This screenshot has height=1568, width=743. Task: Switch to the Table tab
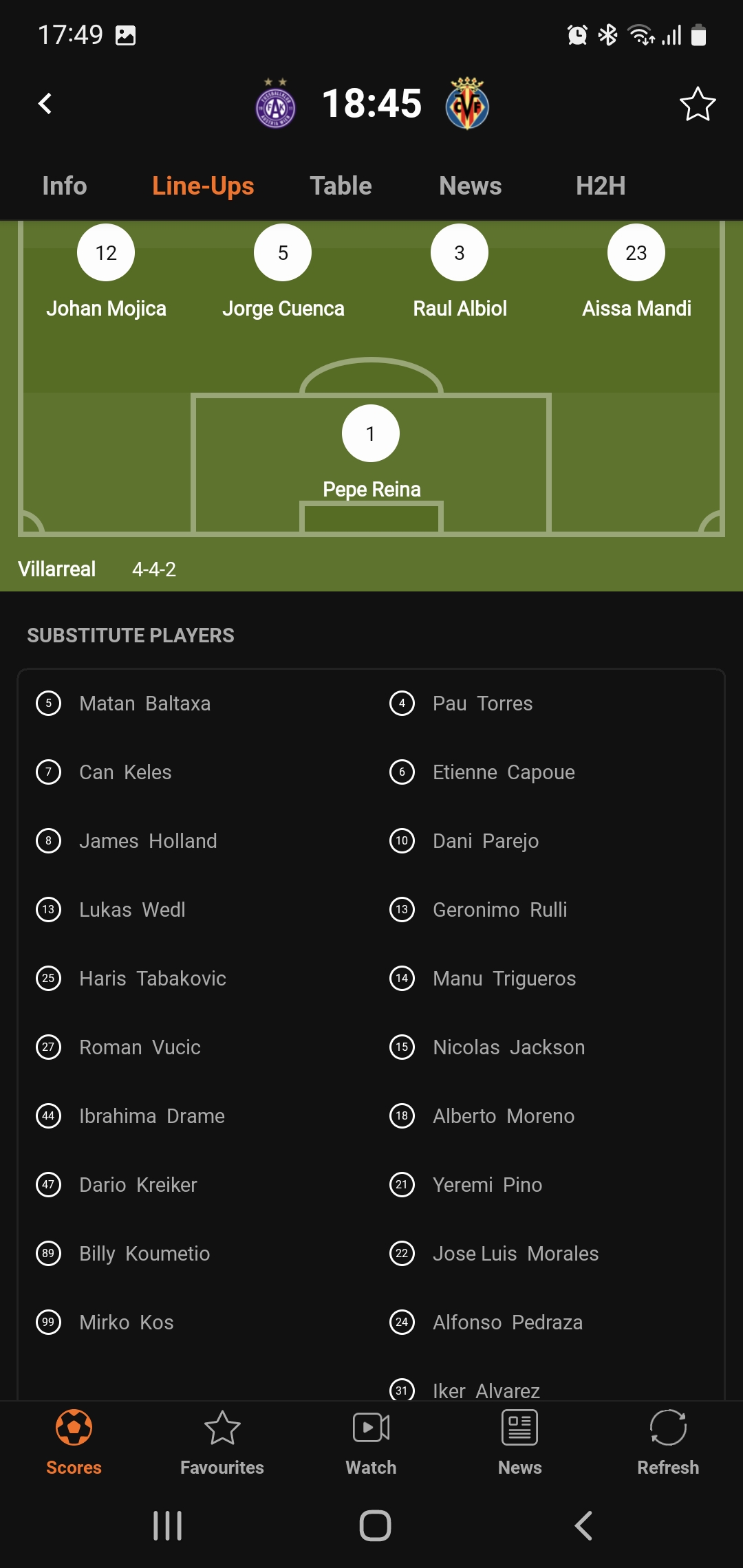click(x=341, y=186)
